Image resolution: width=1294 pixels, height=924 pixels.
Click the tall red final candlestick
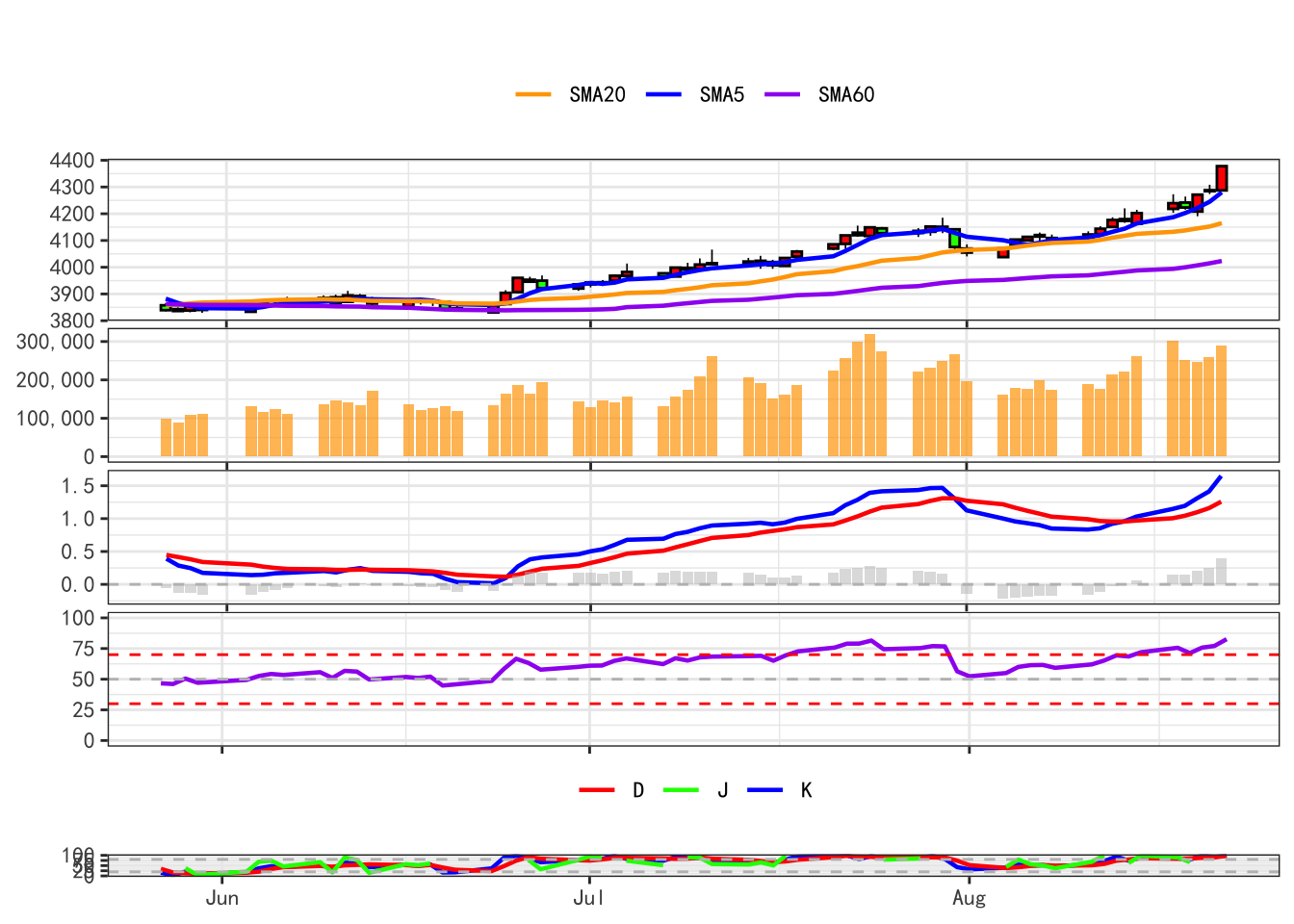[x=1222, y=178]
